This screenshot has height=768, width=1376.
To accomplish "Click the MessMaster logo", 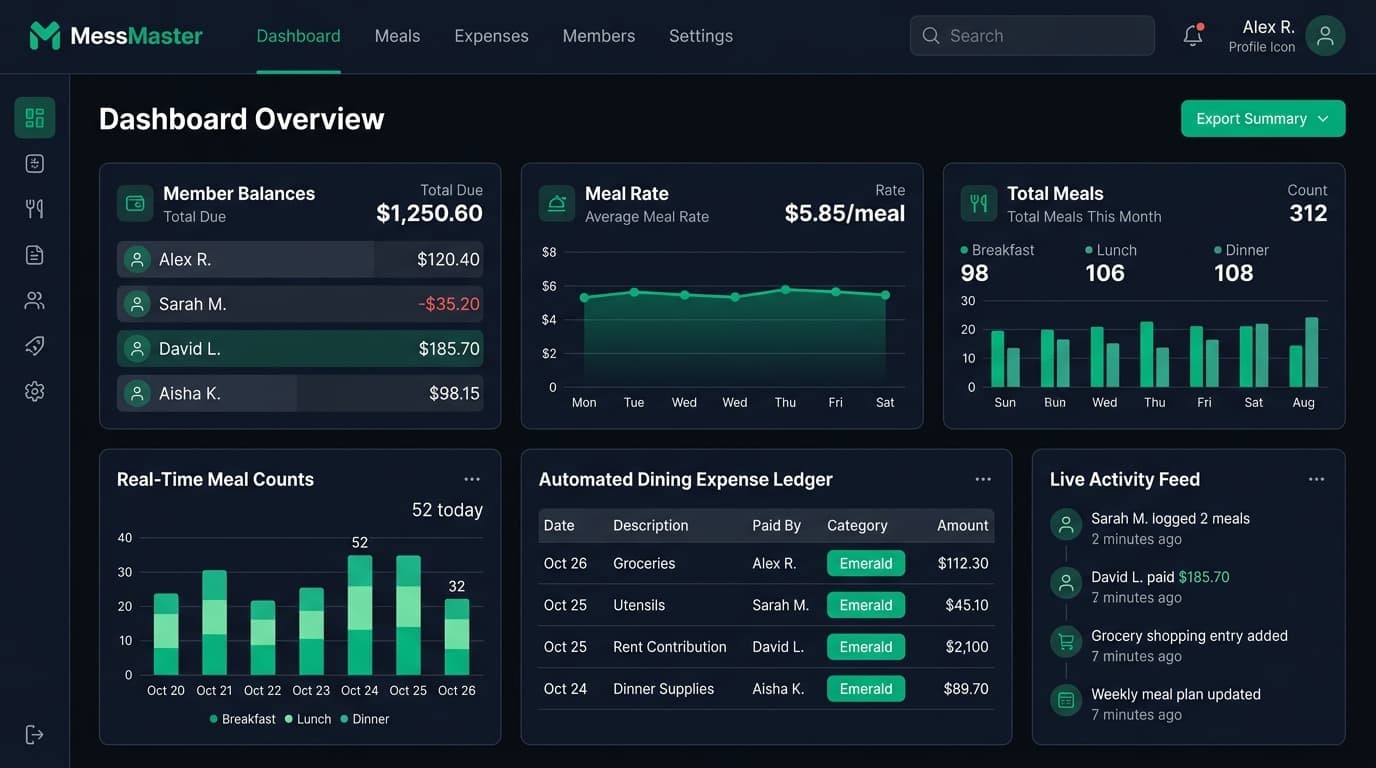I will coord(116,36).
